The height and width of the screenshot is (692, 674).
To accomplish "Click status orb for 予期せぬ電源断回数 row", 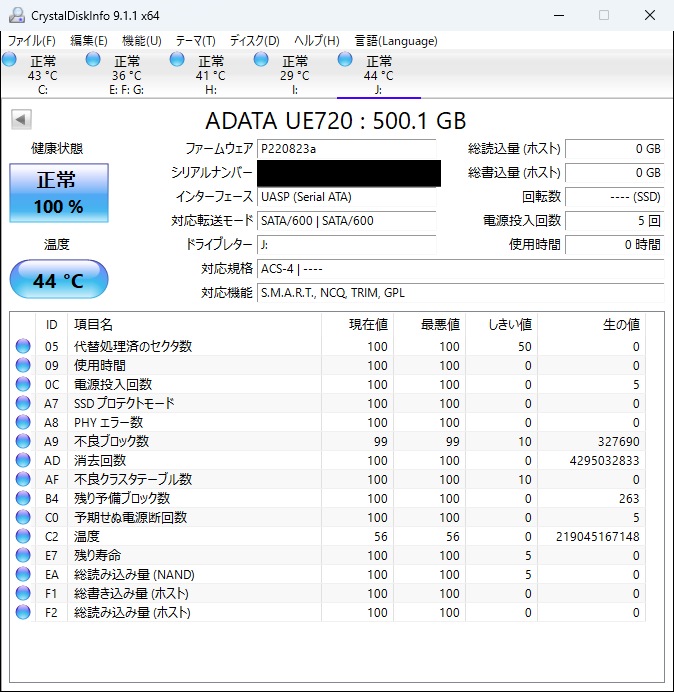I will click(x=23, y=517).
